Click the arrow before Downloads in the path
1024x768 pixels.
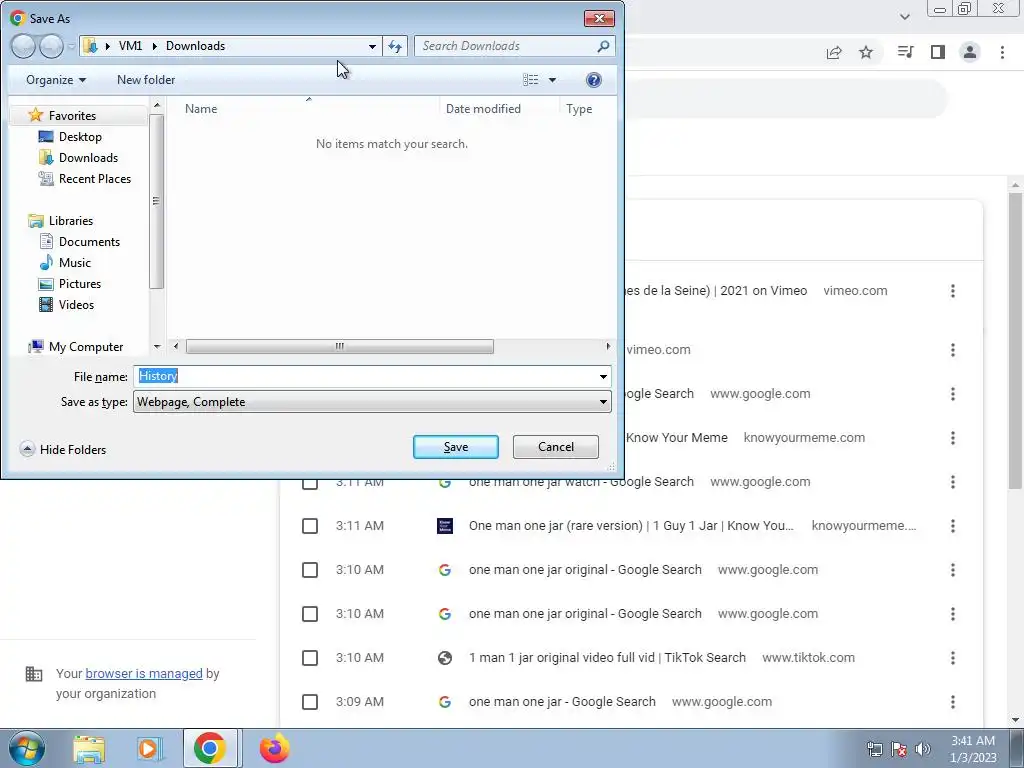[155, 46]
